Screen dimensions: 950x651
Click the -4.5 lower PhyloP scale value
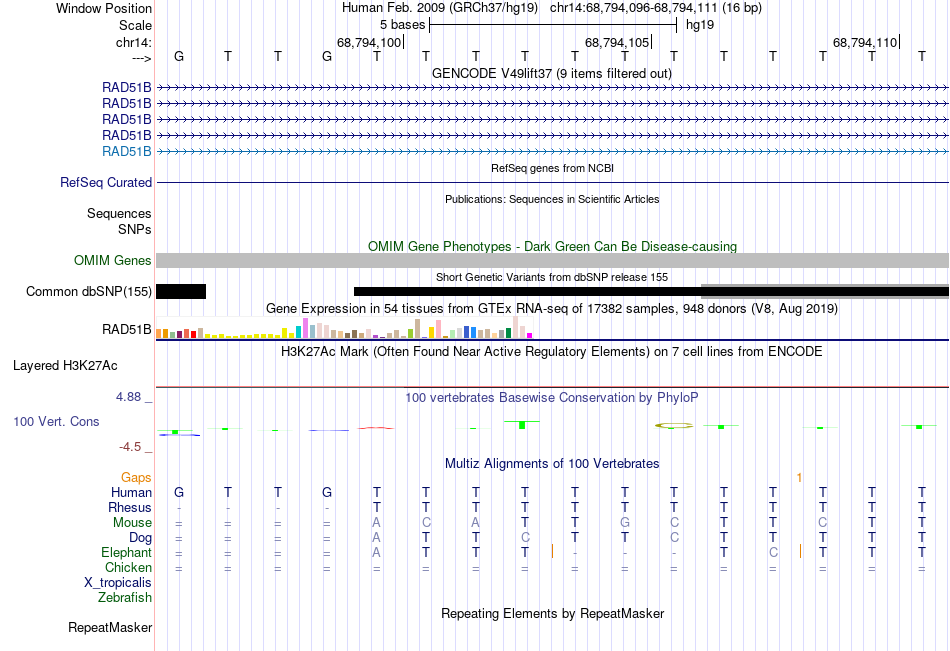(x=130, y=447)
